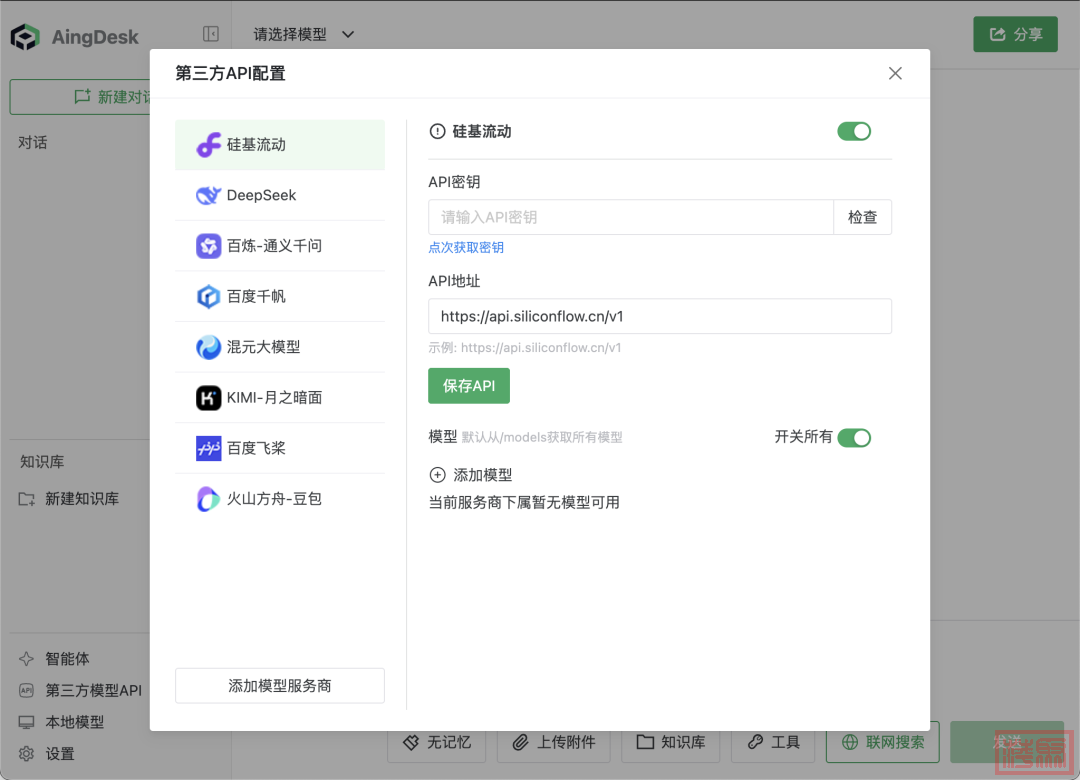Screen dimensions: 1080x780
Task: Toggle the 开关所有 models switch
Action: pos(854,438)
